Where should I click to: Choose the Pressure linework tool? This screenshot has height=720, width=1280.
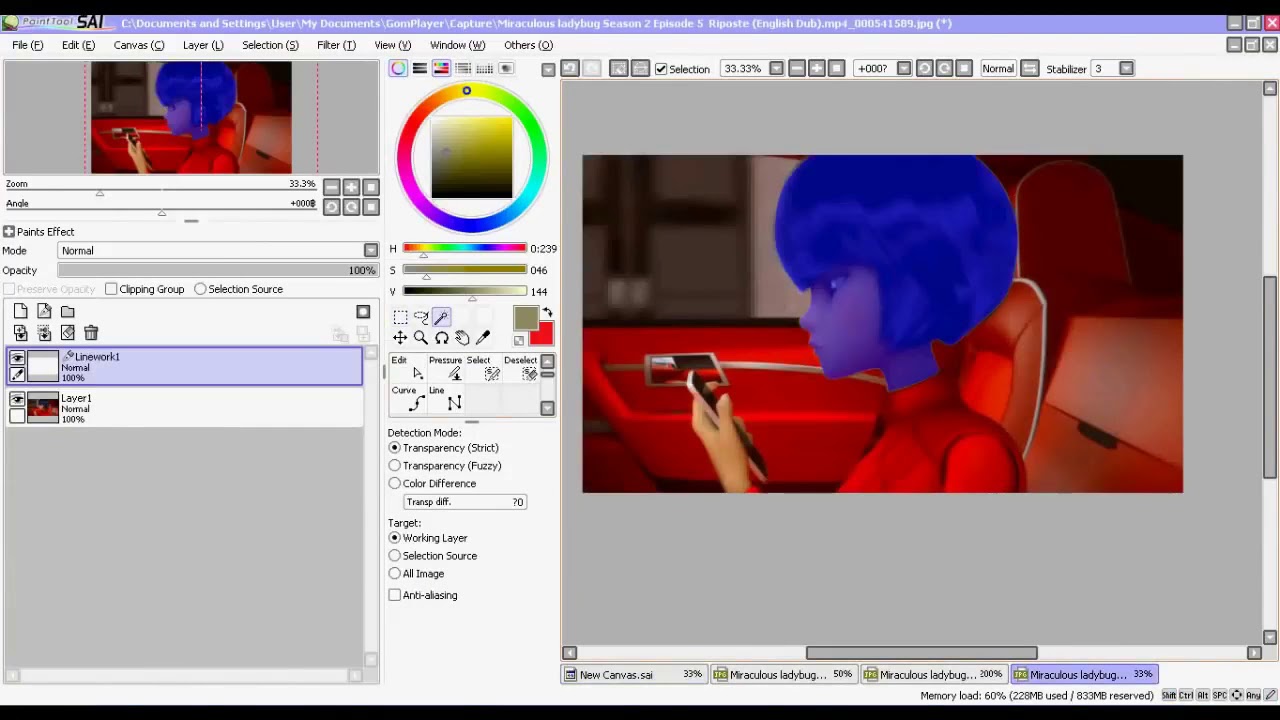tap(446, 369)
